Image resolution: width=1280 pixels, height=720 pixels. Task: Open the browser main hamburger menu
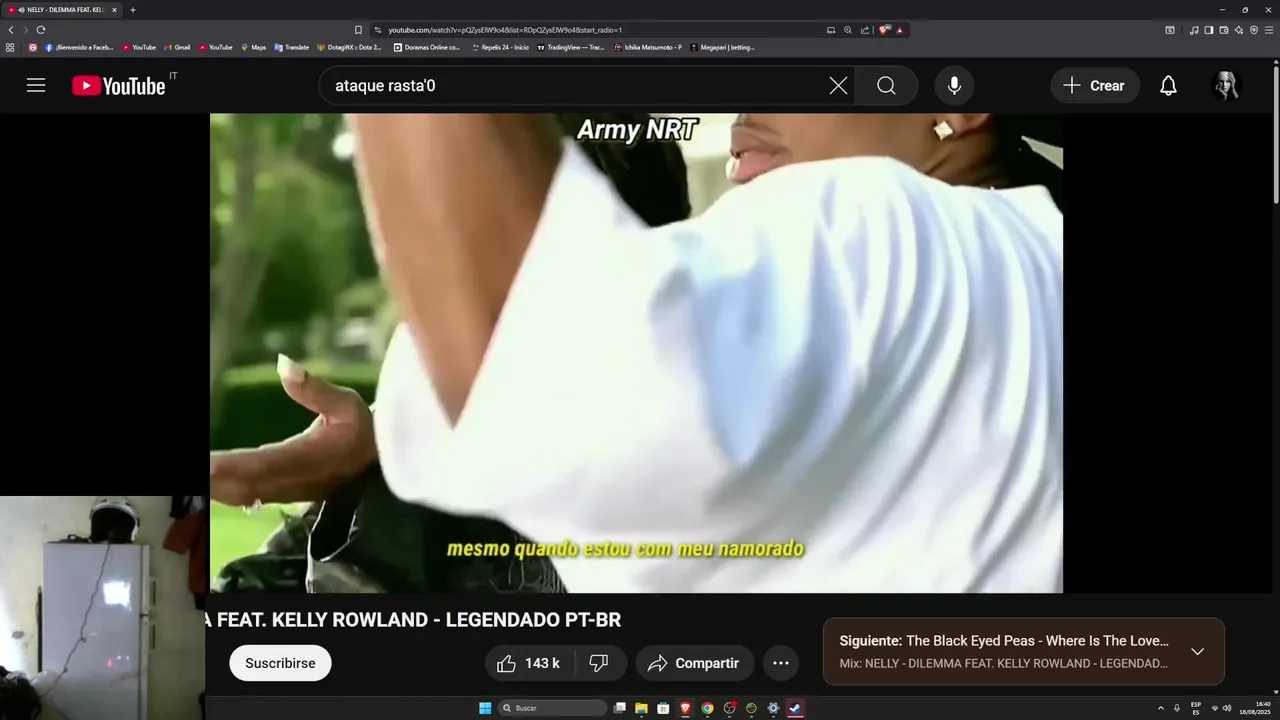[1269, 30]
